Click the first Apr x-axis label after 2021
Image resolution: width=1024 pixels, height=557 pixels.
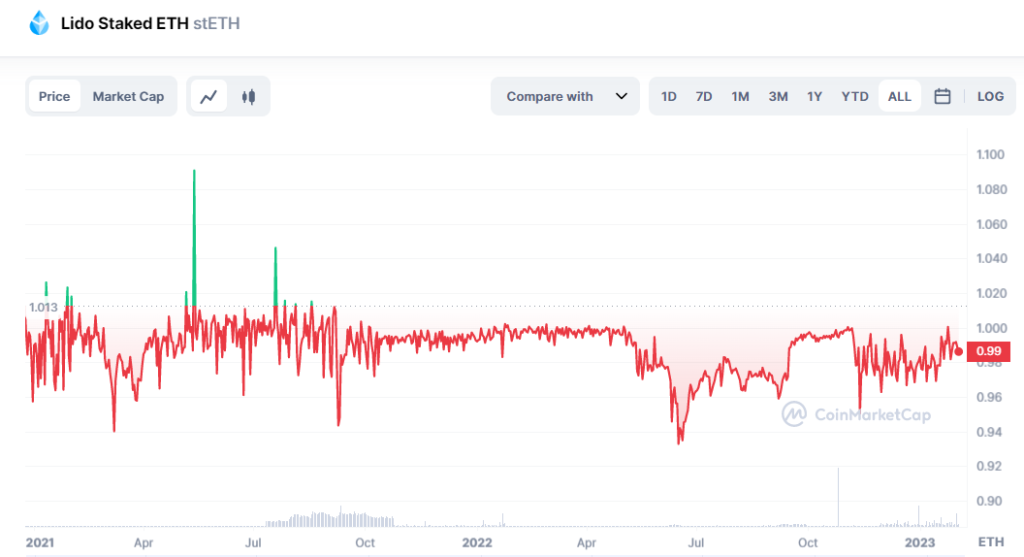click(143, 543)
